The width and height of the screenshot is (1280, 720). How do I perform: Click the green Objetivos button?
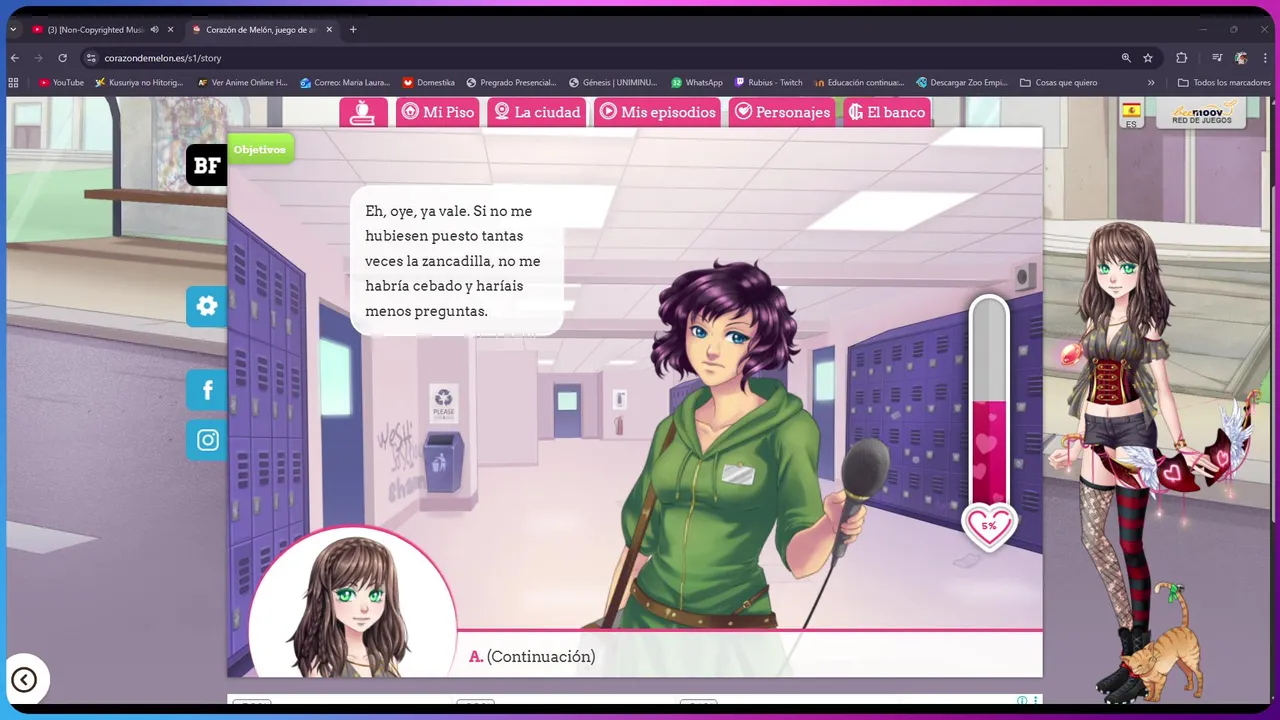pyautogui.click(x=260, y=149)
